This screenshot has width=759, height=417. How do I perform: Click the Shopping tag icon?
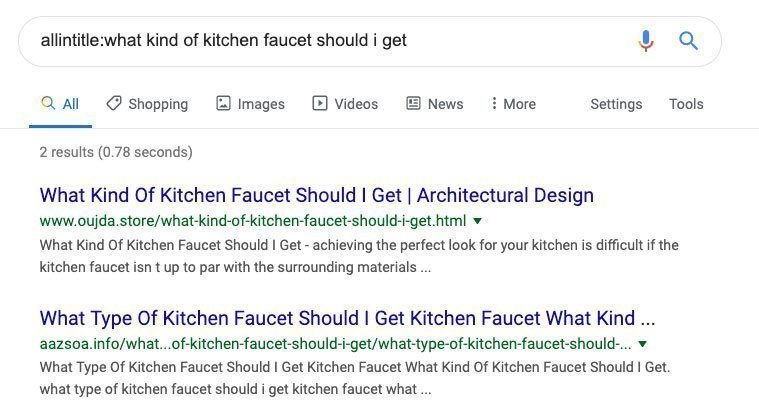(114, 103)
